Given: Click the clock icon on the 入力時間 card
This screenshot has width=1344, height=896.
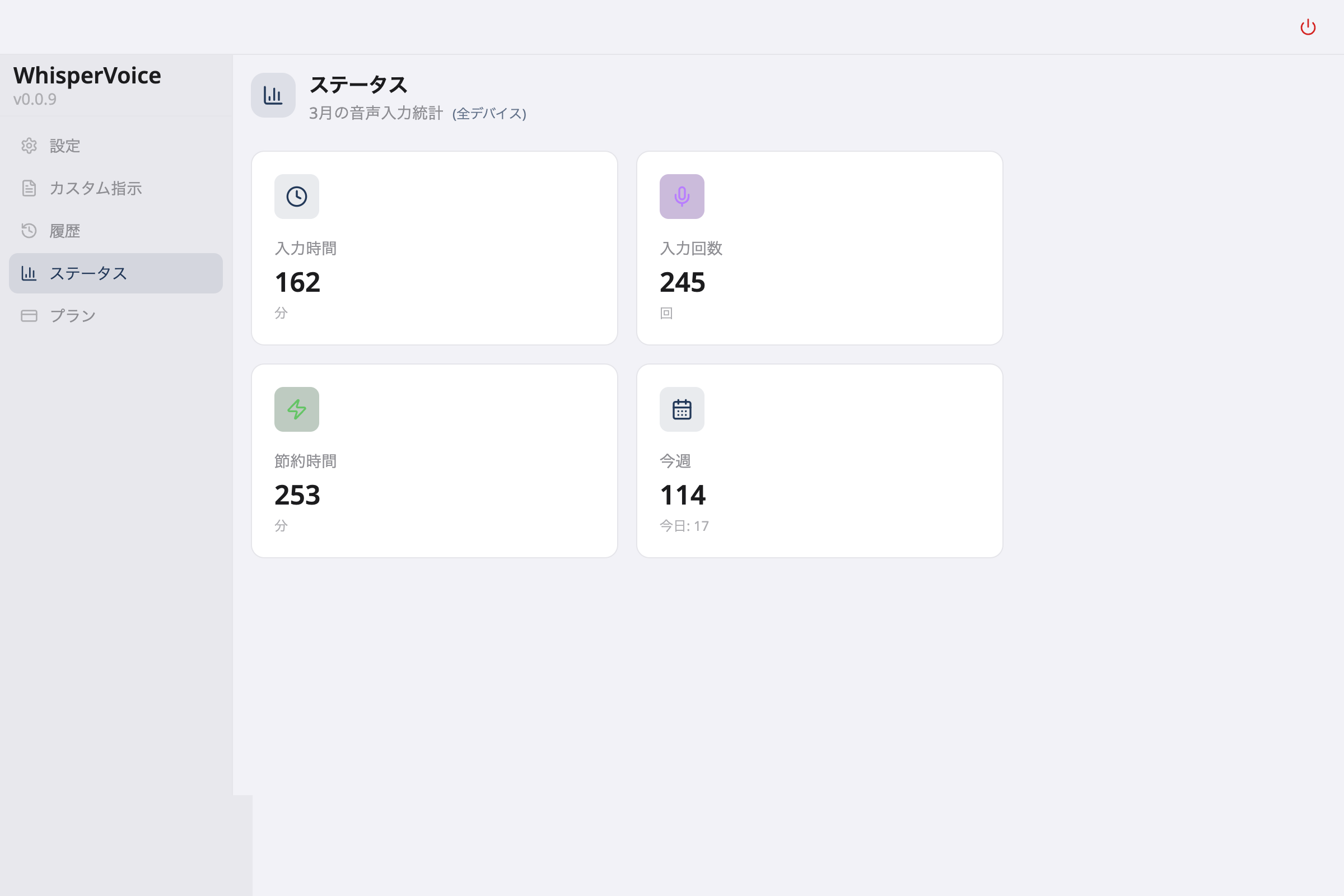Looking at the screenshot, I should tap(297, 196).
